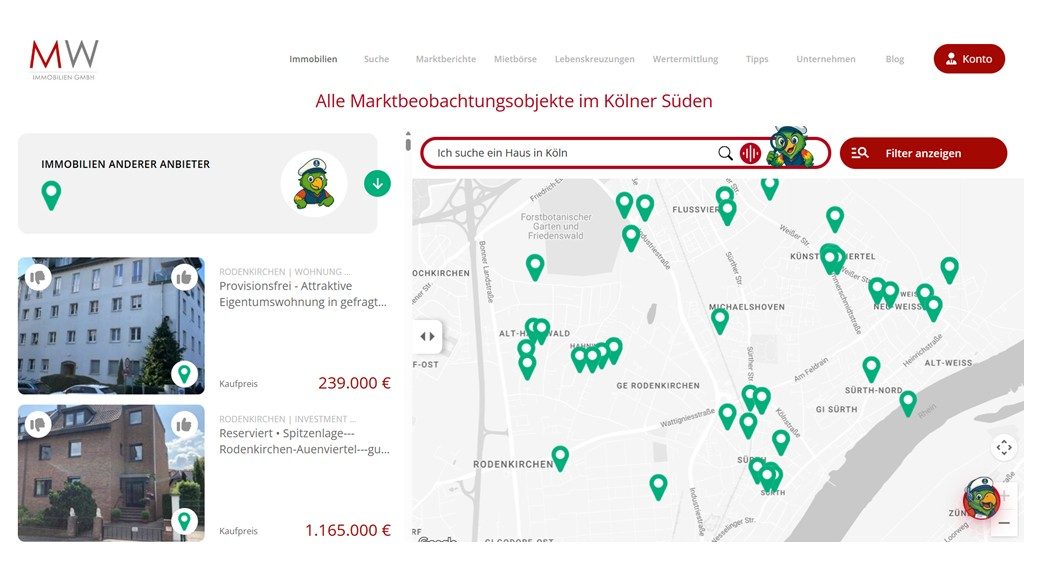The height and width of the screenshot is (587, 1044).
Task: Select the map pin on the Rhein riverbank near Sürth-Nord
Action: tap(908, 404)
